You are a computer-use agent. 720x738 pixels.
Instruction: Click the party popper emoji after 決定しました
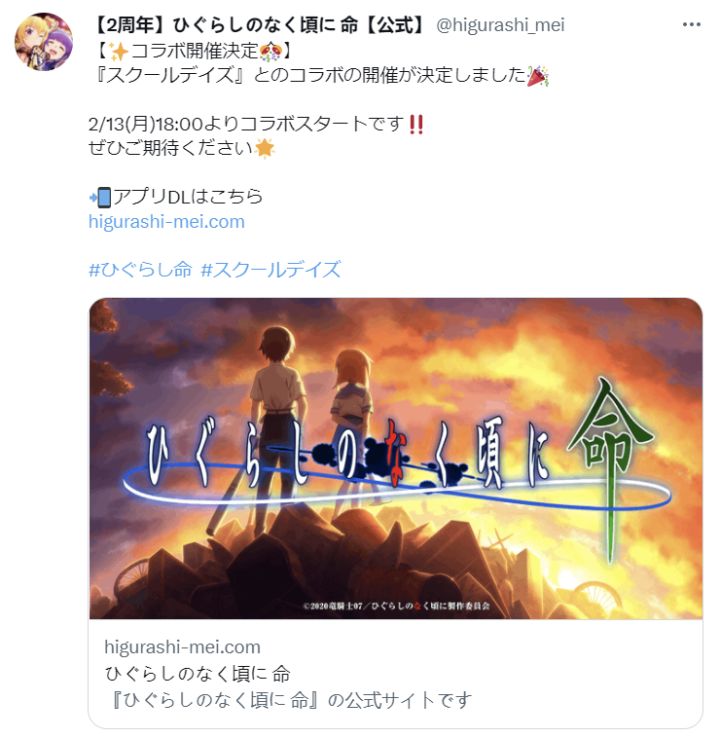pyautogui.click(x=538, y=75)
